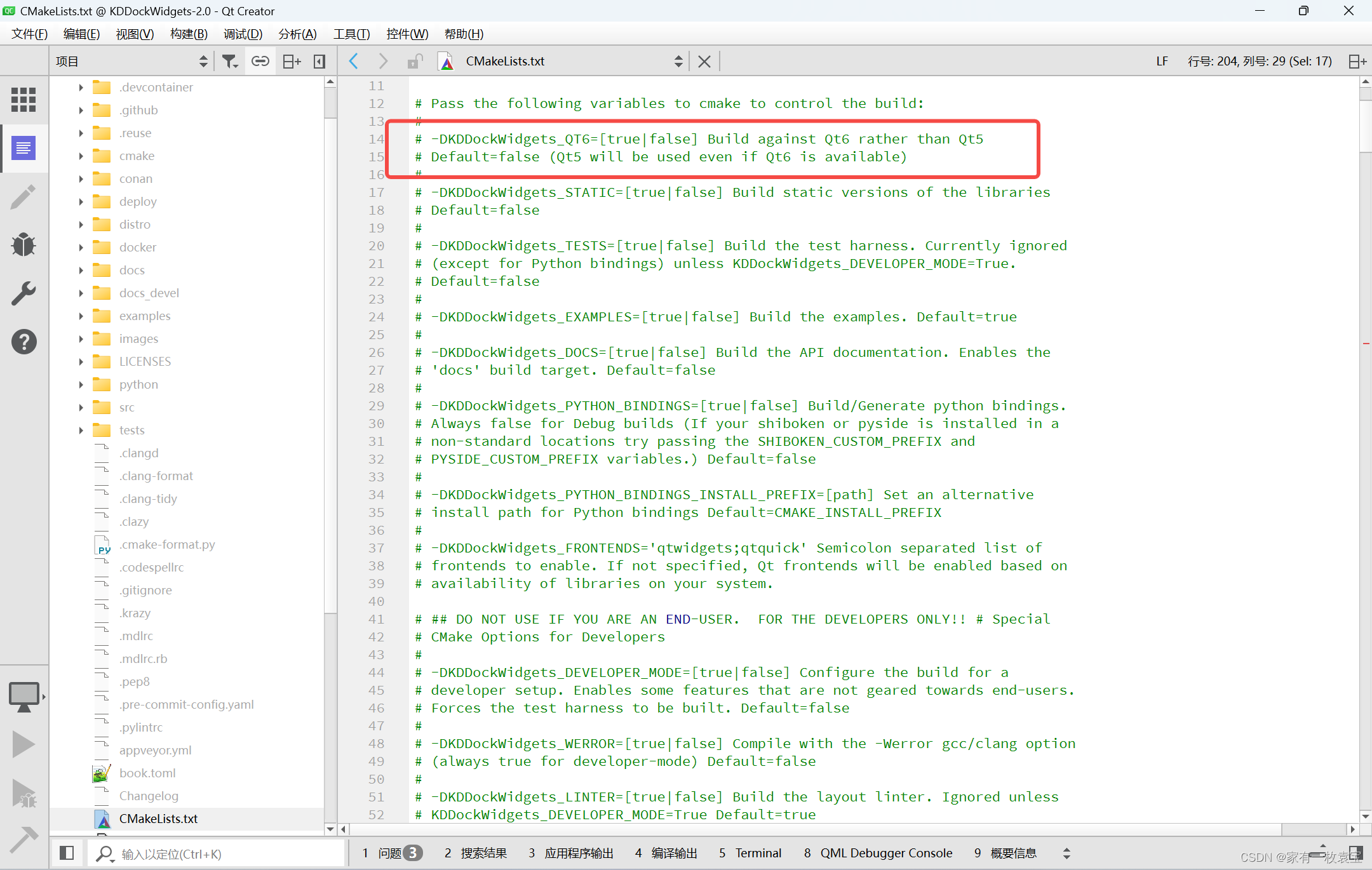Select the appveyor.yml file
Screen dimensions: 1372x870
click(155, 750)
